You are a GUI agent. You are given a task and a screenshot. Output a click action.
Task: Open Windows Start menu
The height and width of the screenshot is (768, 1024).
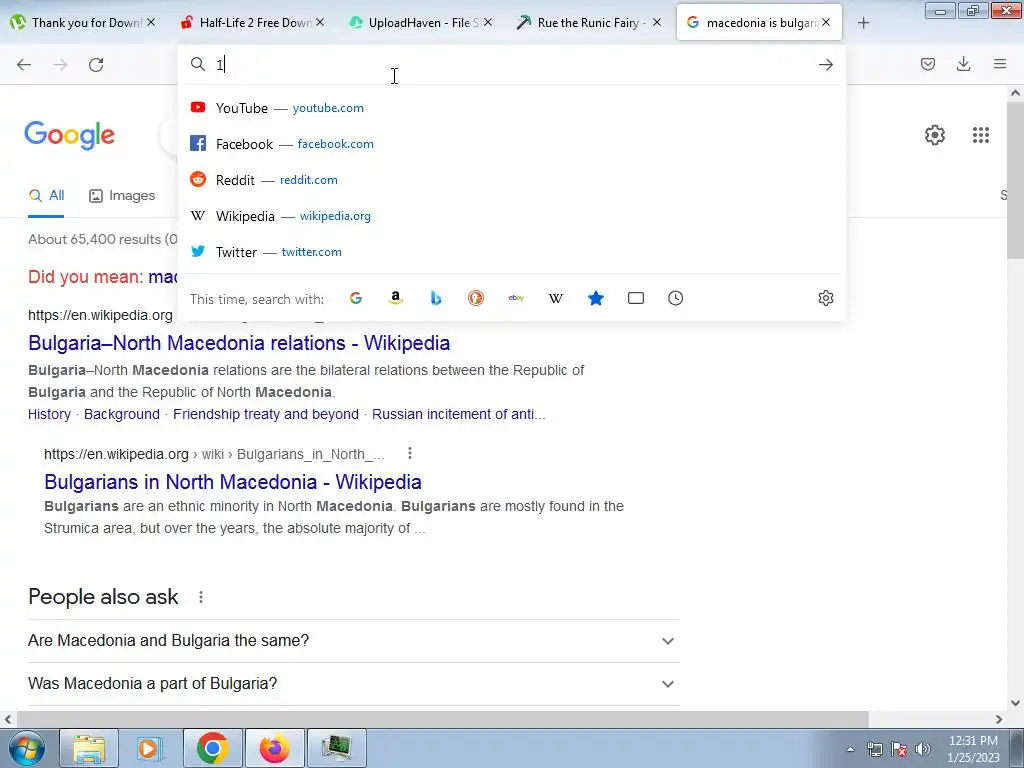tap(27, 748)
